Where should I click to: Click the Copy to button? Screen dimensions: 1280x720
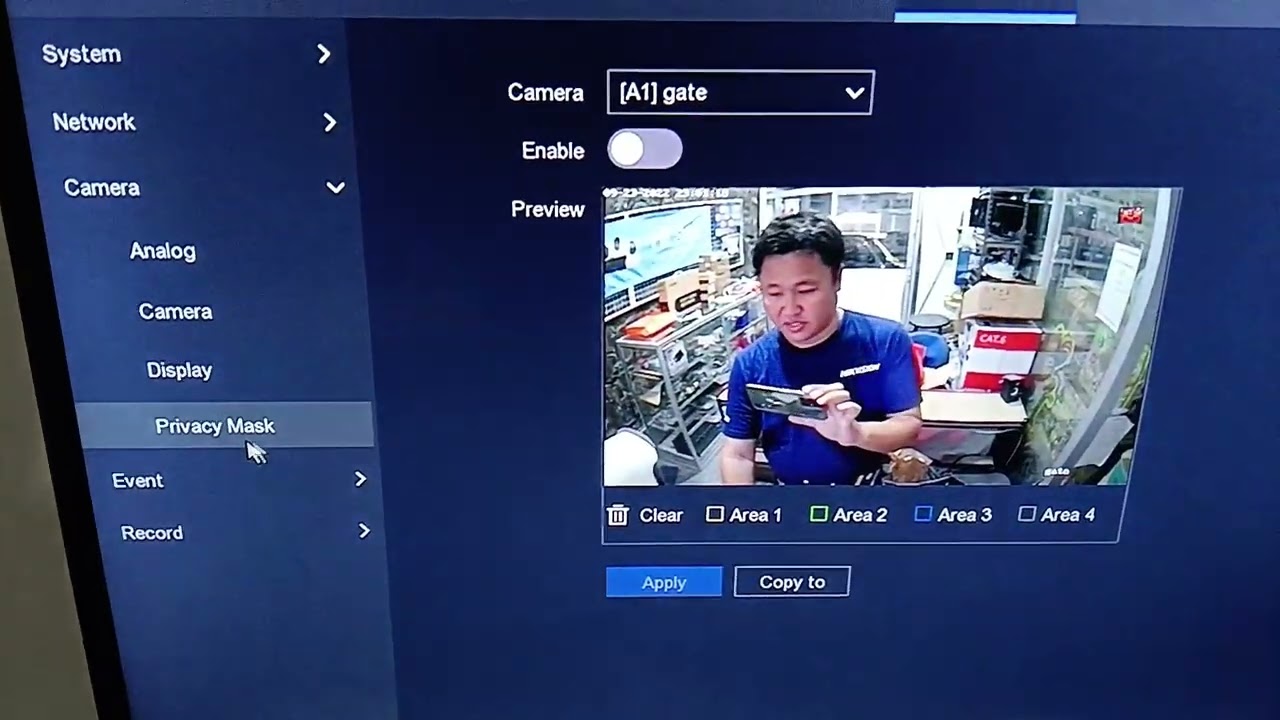792,582
